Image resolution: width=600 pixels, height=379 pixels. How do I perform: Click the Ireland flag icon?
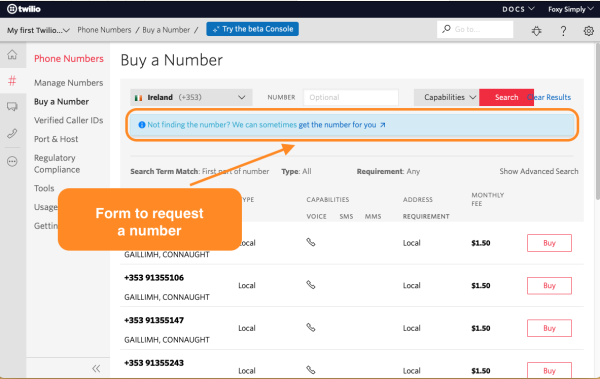[139, 98]
